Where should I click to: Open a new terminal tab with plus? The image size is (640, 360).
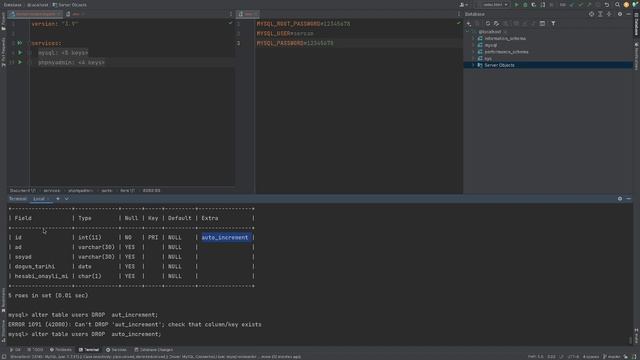coord(58,199)
